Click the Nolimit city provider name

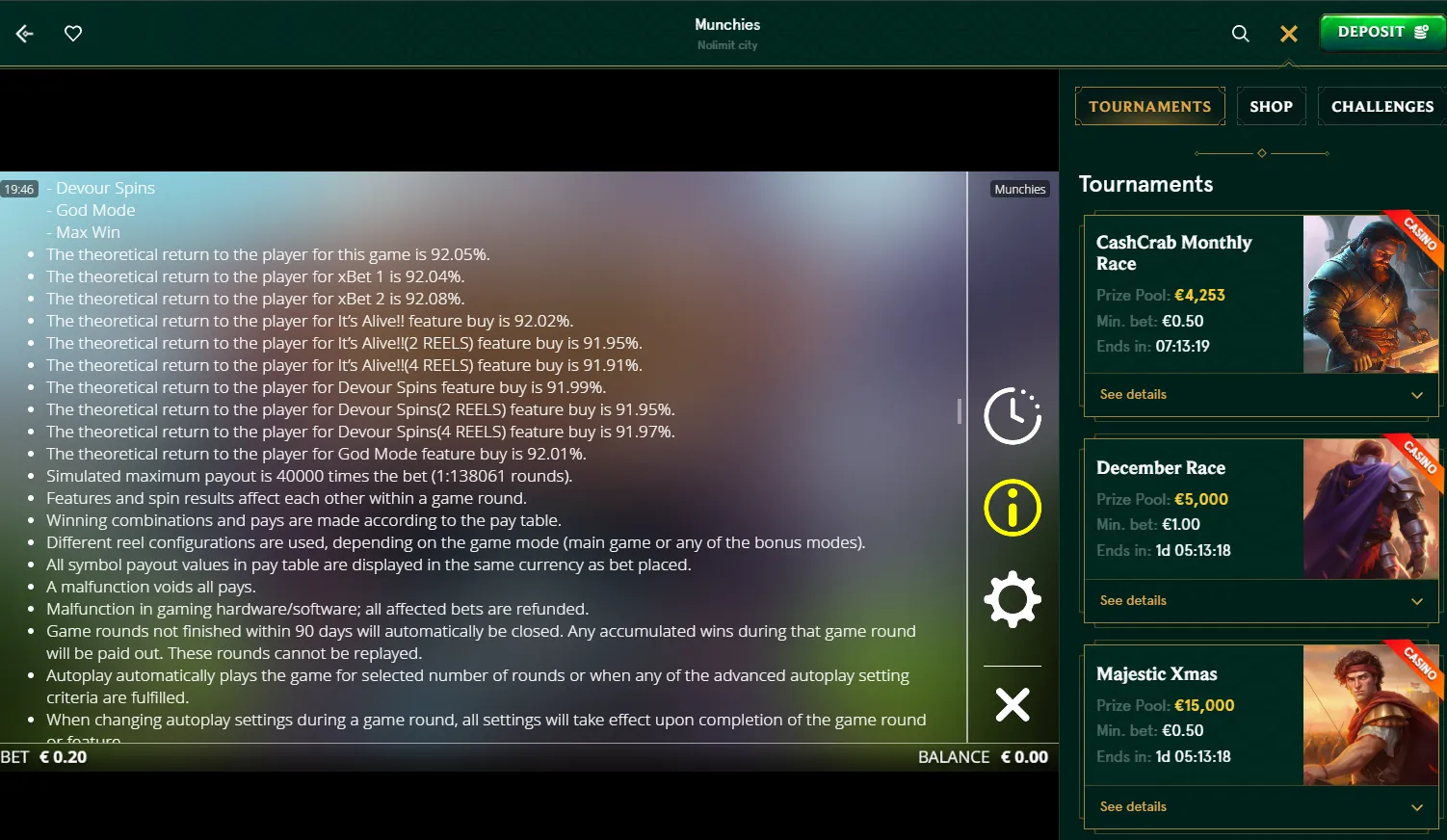coord(727,45)
